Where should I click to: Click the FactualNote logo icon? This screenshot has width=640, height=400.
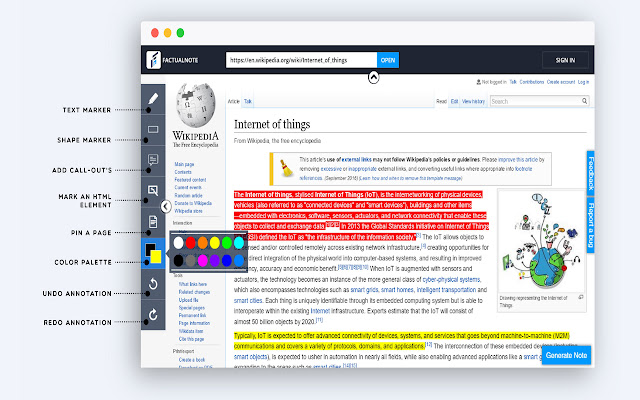tap(153, 60)
